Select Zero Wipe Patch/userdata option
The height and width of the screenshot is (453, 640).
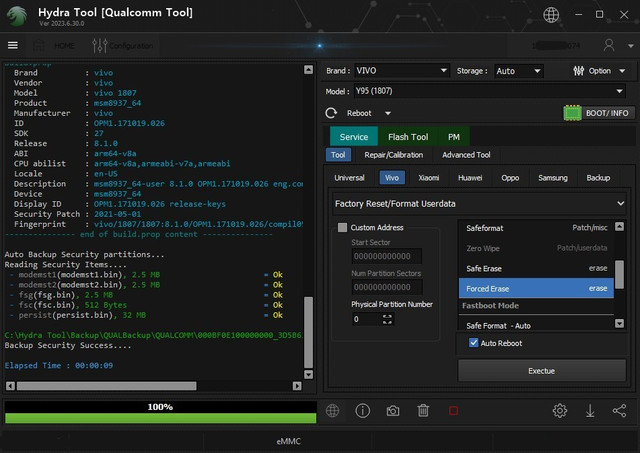click(536, 248)
